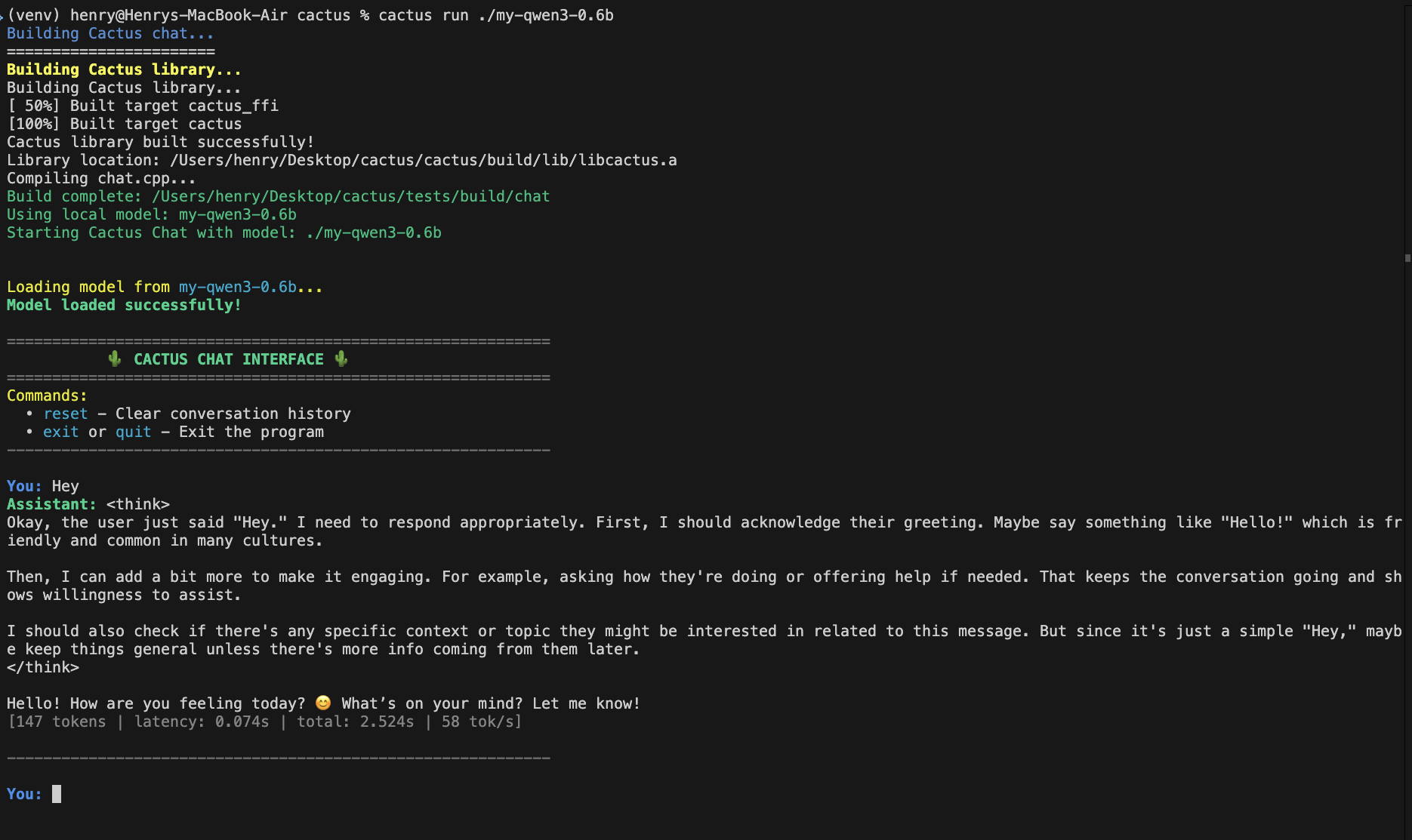Click the closing </think> tag
The width and height of the screenshot is (1412, 840).
42,667
